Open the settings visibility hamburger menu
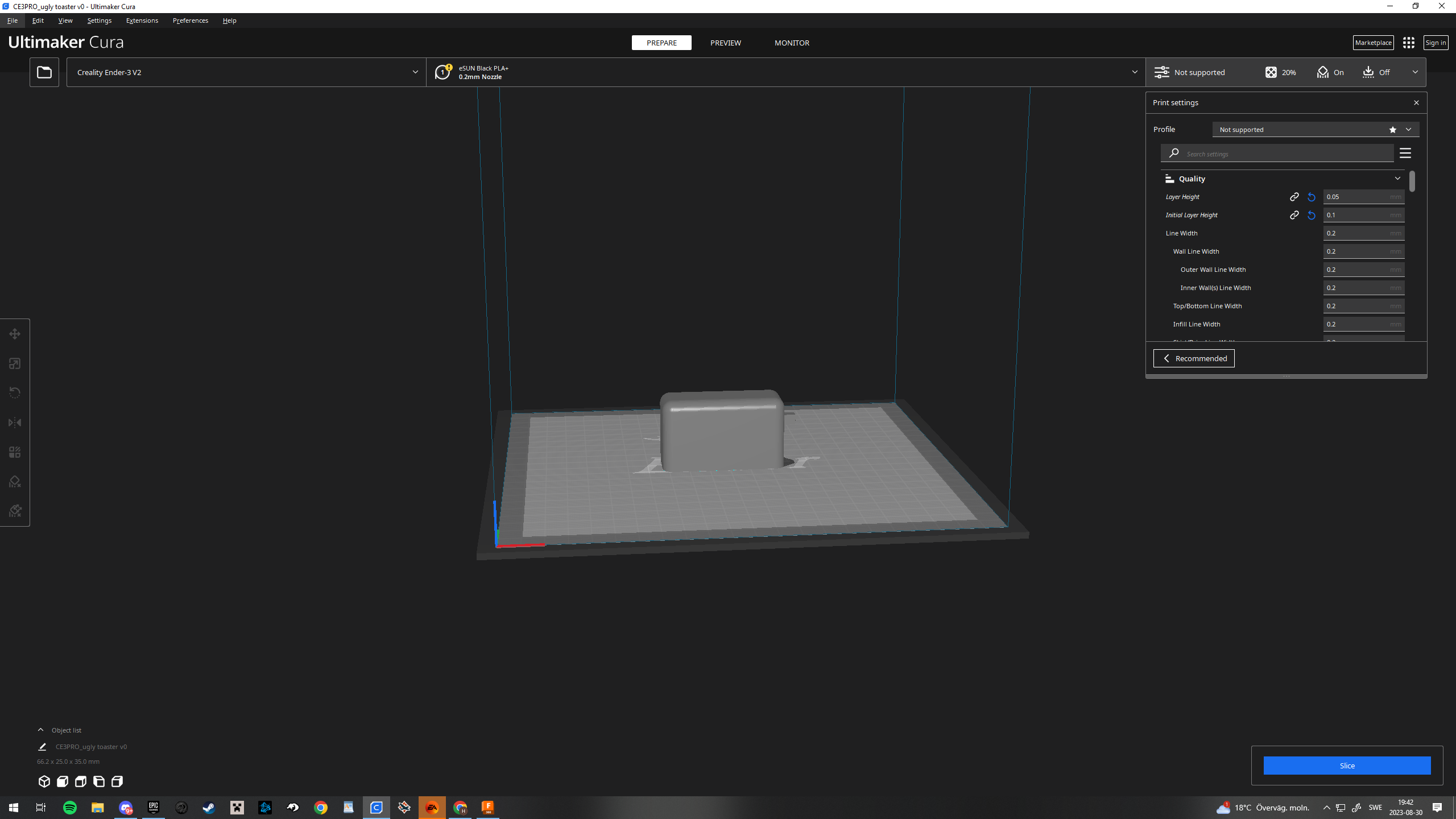The image size is (1456, 819). [1405, 153]
